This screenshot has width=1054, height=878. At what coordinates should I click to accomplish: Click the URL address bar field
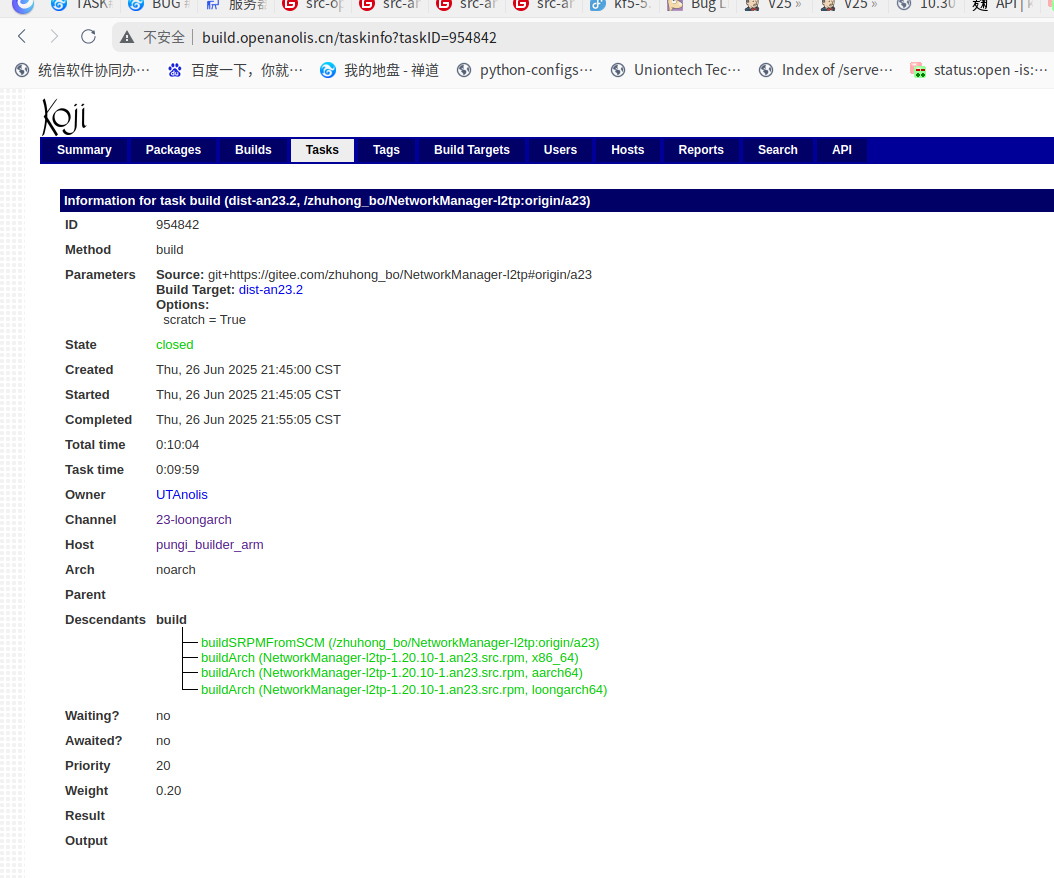tap(600, 38)
